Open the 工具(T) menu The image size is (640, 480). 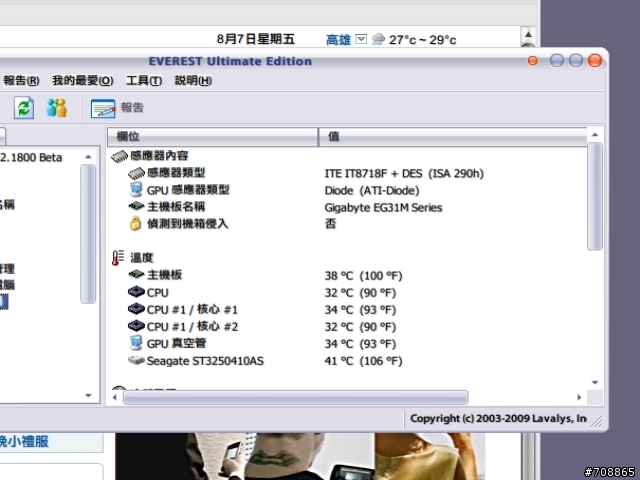pyautogui.click(x=144, y=80)
